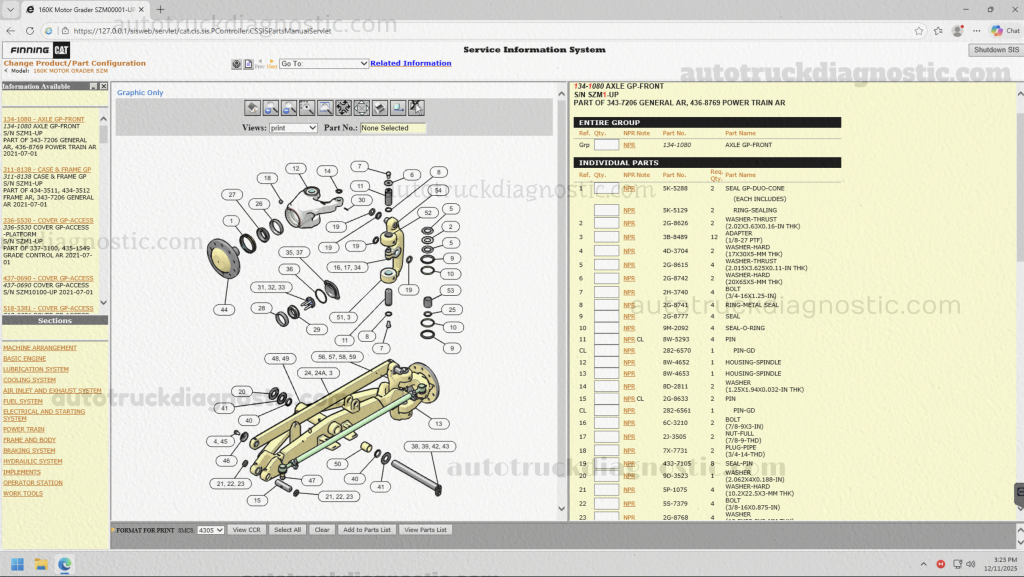Click the first zoom-out magnifier tool
This screenshot has height=577, width=1024.
pos(270,108)
